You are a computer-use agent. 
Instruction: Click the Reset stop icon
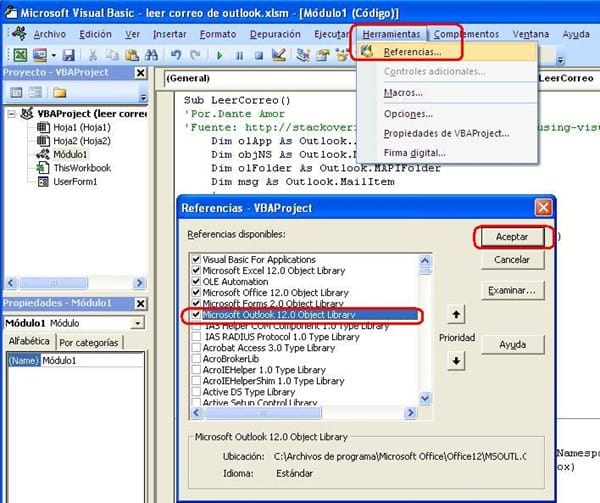click(x=259, y=56)
